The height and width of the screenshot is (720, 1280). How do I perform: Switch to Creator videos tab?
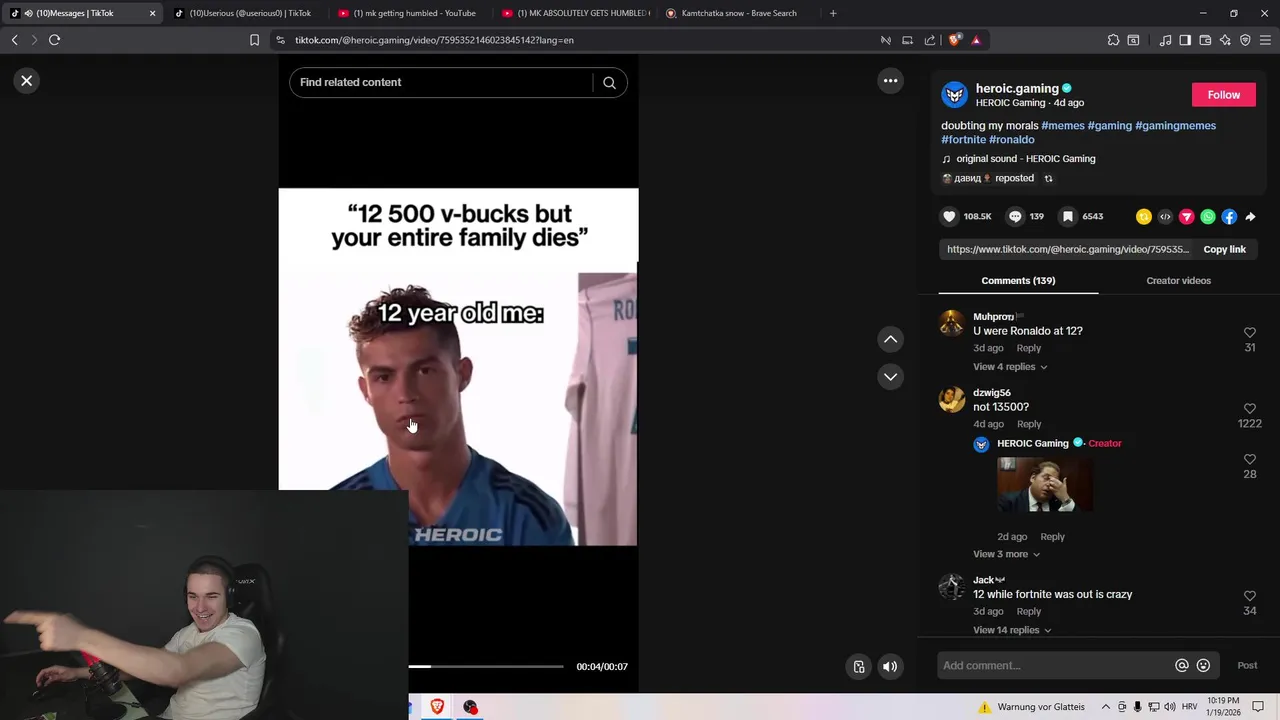[x=1178, y=281]
